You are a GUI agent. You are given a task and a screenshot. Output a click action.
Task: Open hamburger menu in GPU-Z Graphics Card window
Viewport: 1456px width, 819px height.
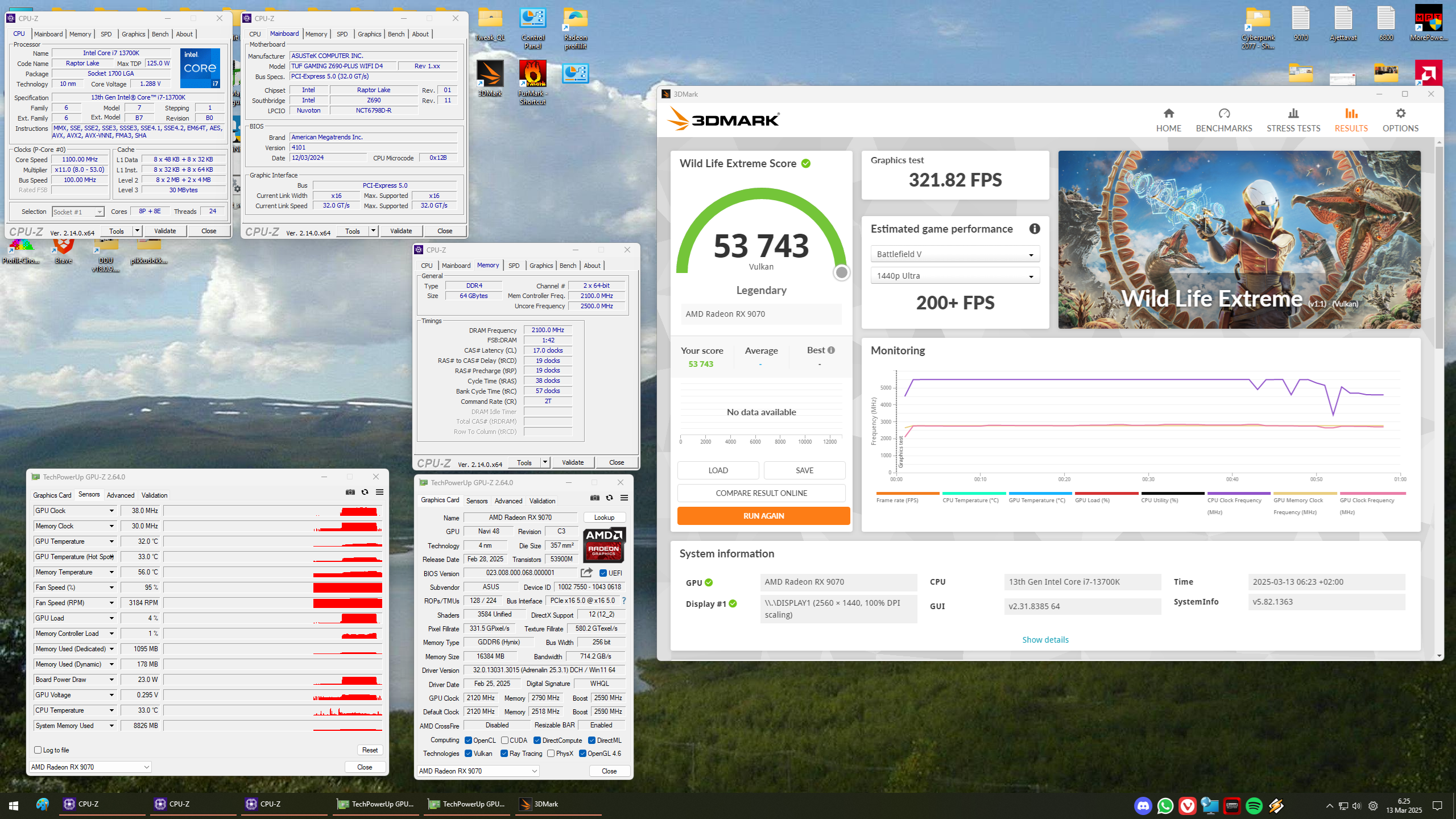[624, 498]
